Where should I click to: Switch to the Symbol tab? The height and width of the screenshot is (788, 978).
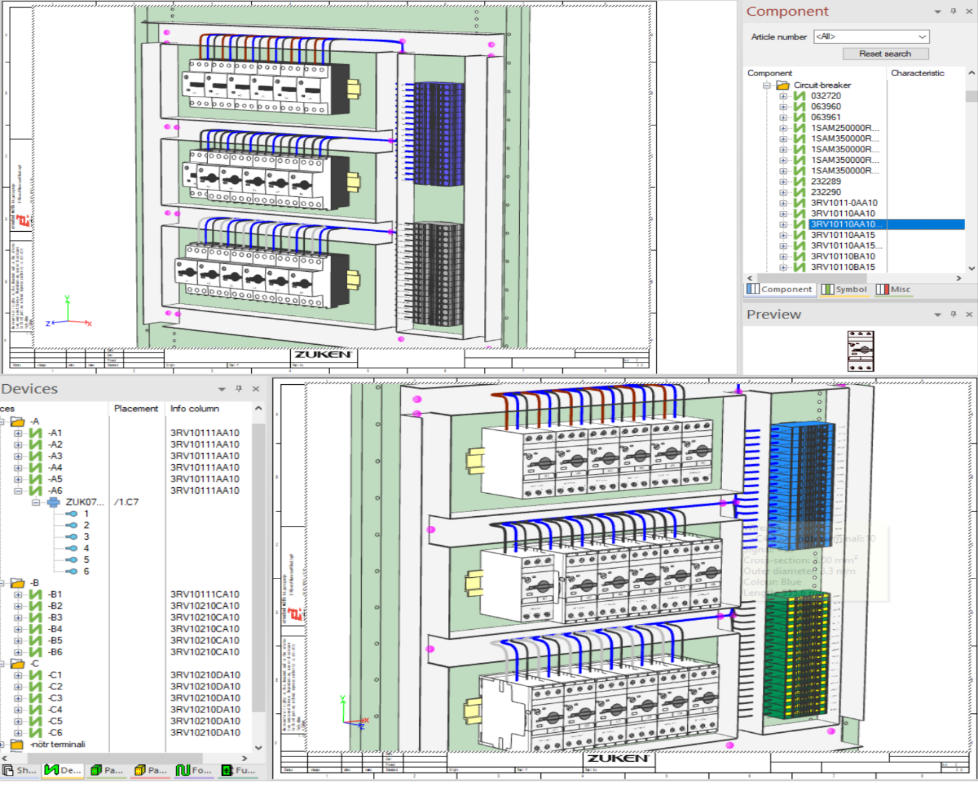point(845,289)
